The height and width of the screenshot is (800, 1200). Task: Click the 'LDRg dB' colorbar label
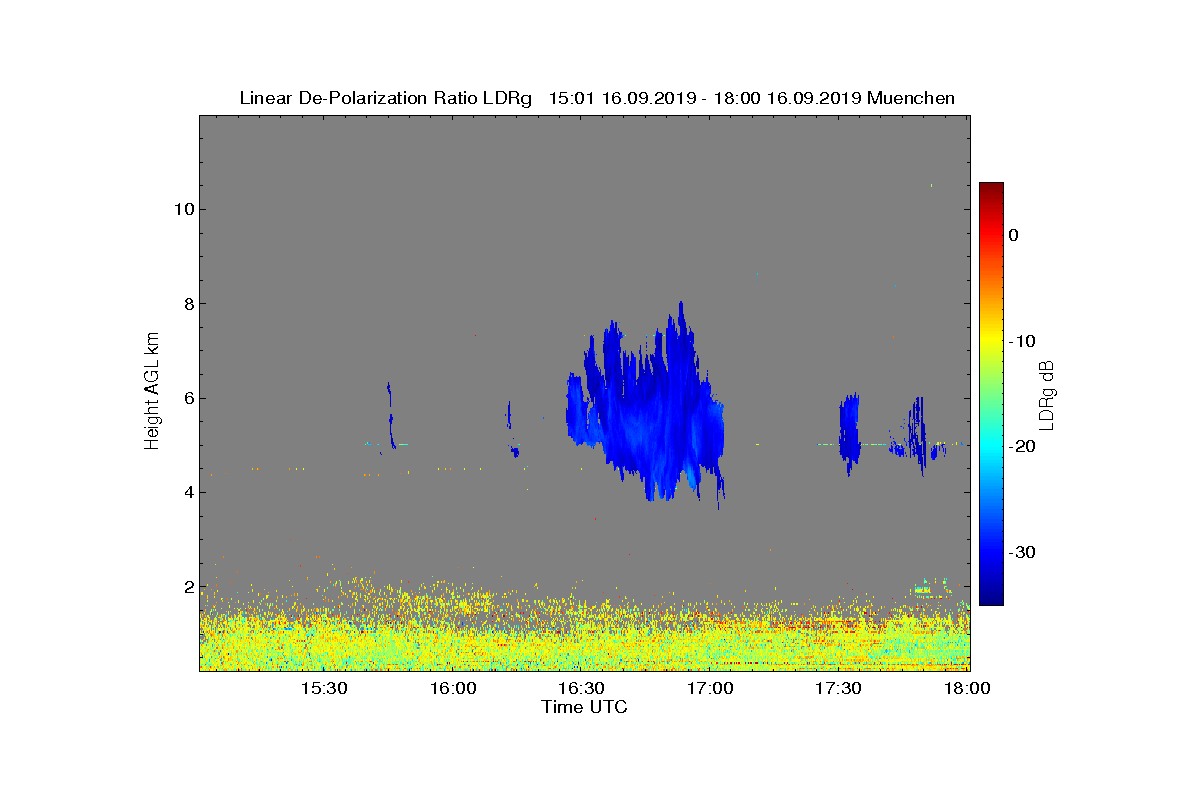[x=1047, y=394]
